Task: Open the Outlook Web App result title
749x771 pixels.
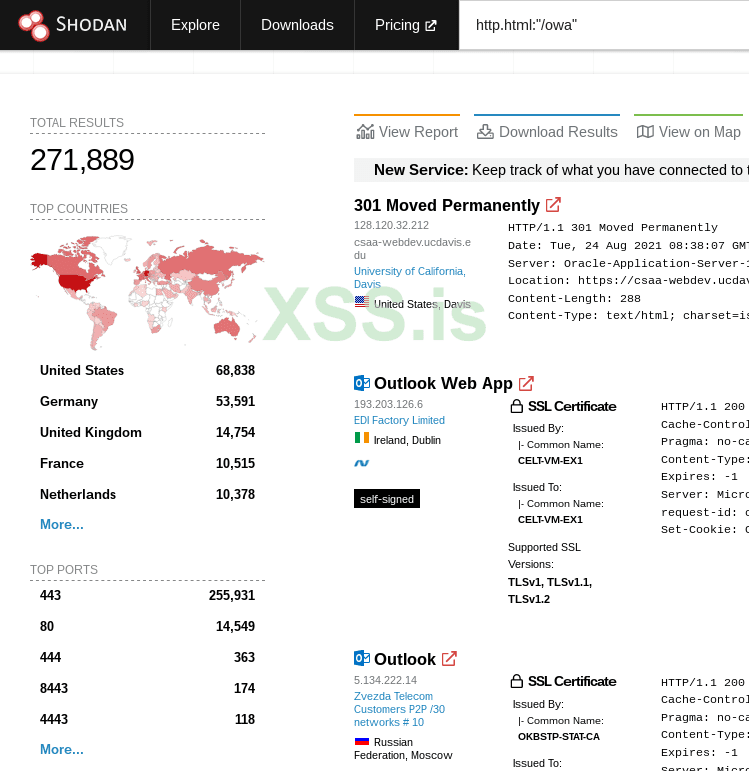Action: pyautogui.click(x=443, y=383)
